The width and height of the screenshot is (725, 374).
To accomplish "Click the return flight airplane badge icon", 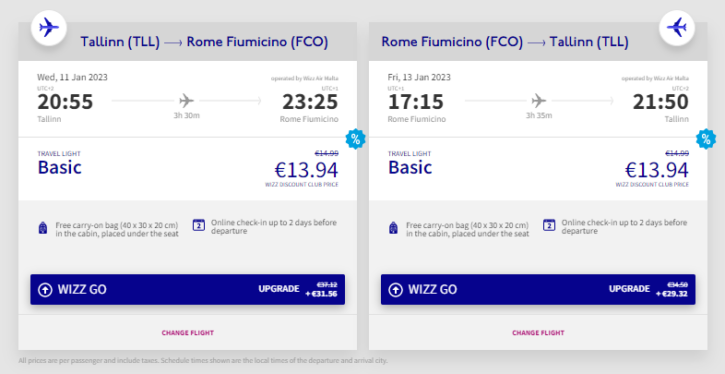I will tap(676, 28).
